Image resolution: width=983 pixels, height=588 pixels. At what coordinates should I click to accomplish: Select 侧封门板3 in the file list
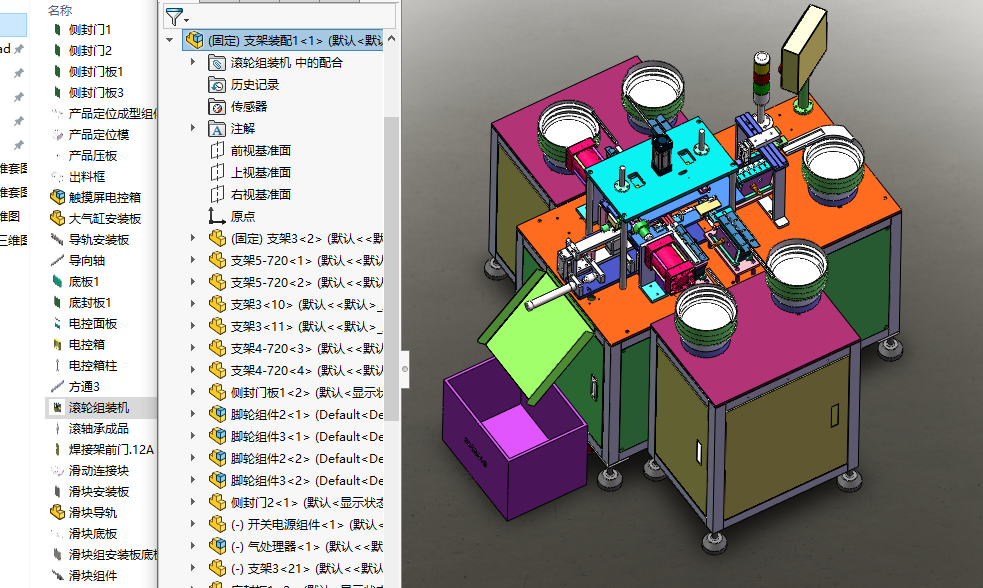(96, 93)
